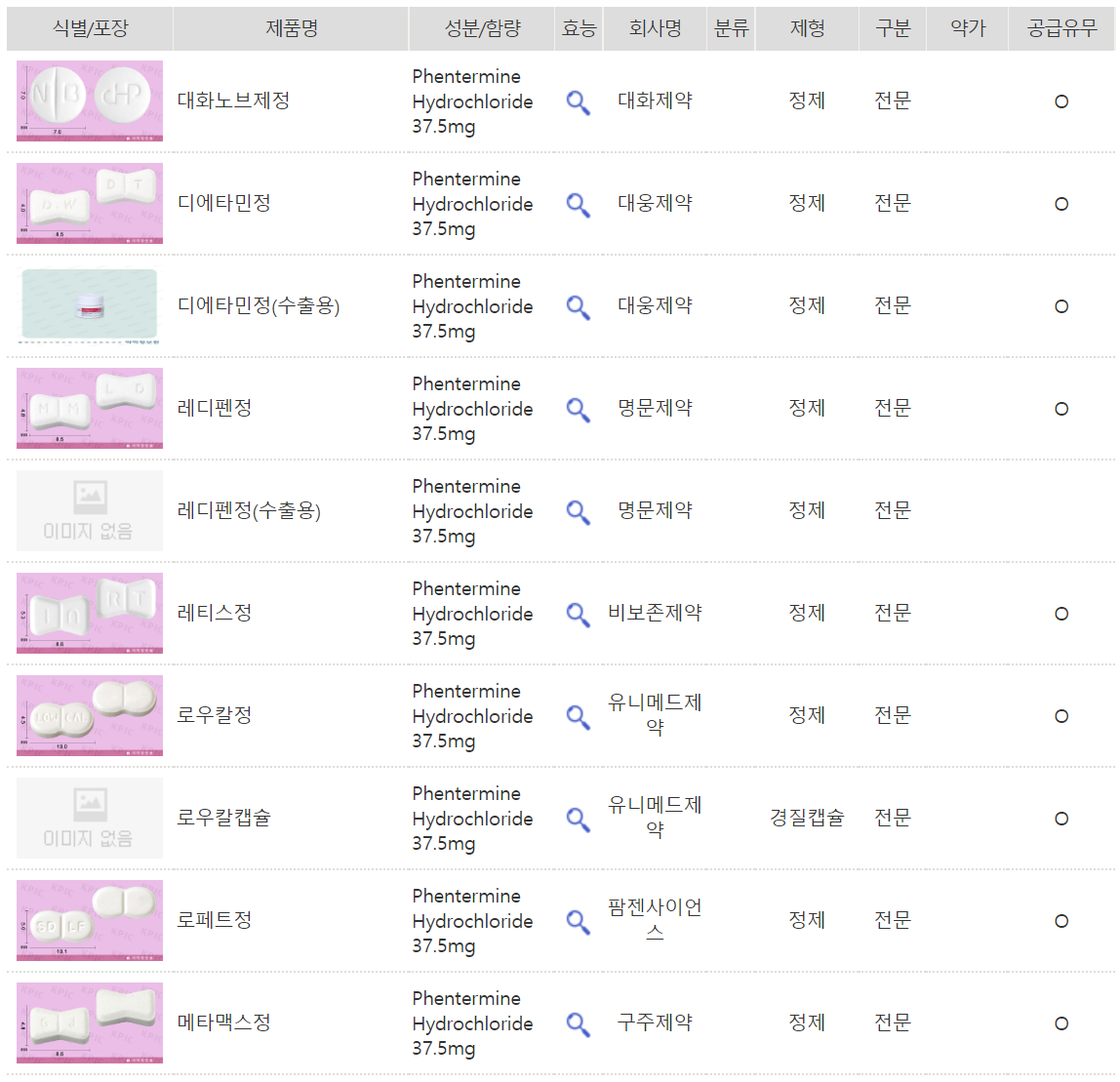Click the 구분 column header

tap(893, 28)
